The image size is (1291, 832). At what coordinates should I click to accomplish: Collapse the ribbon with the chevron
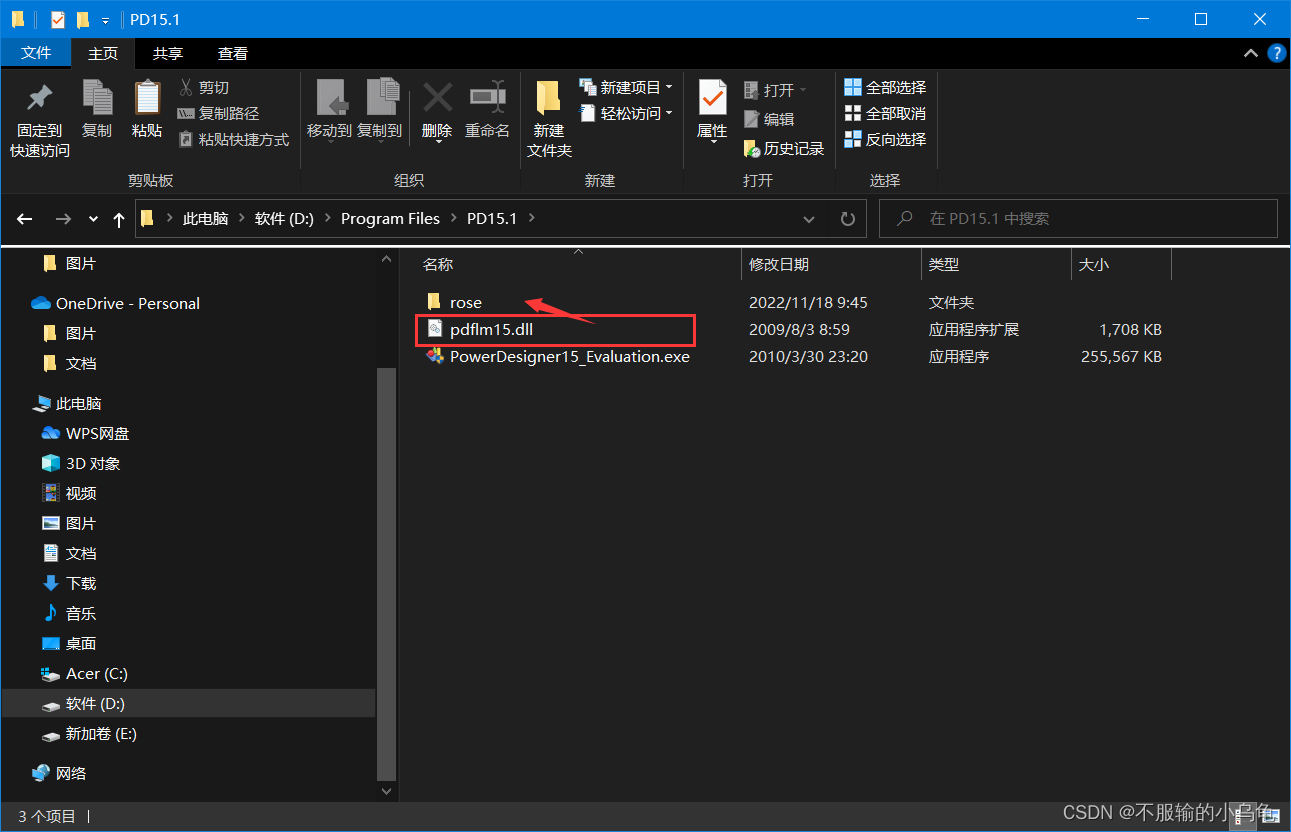pos(1250,53)
